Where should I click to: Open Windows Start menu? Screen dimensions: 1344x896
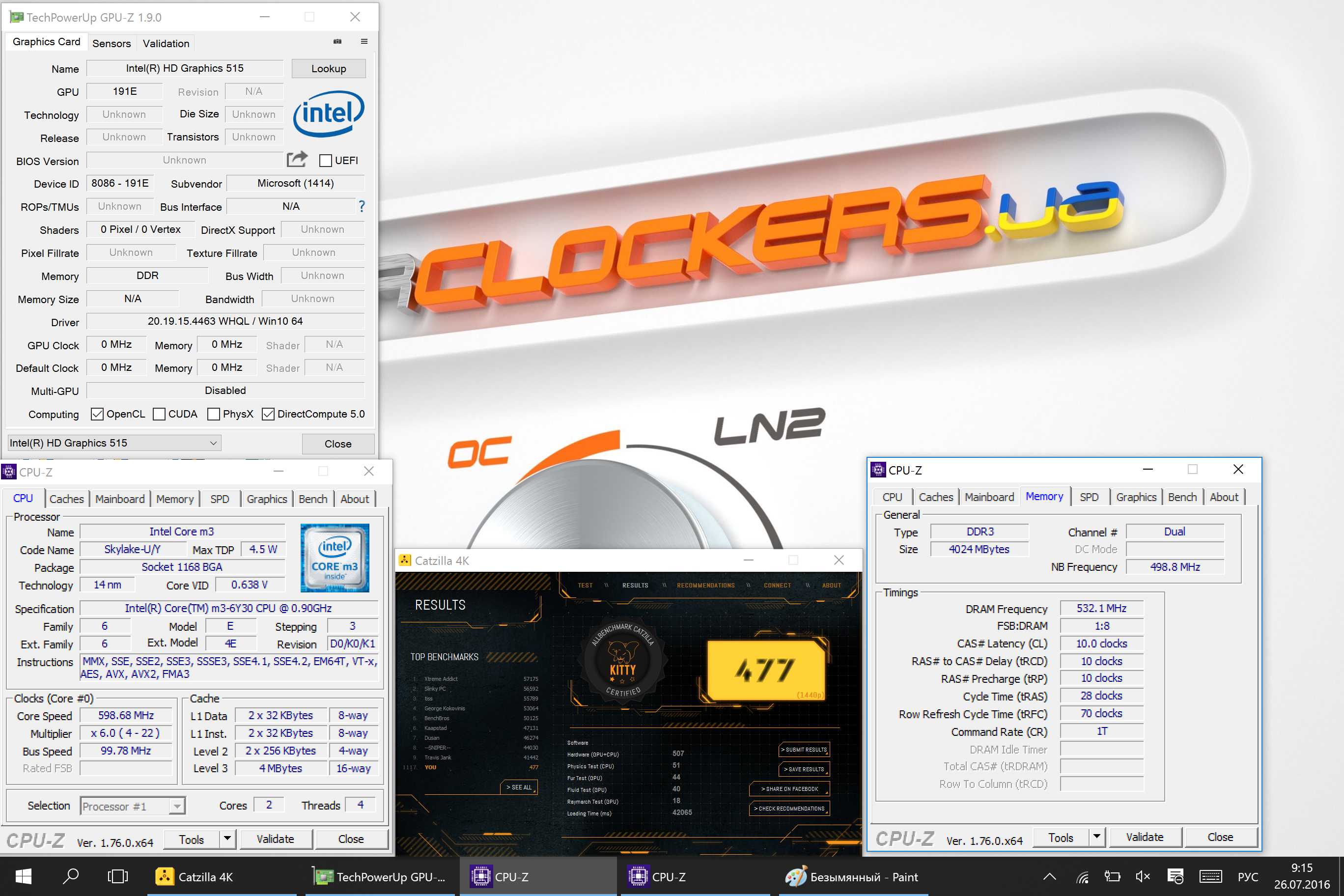pos(24,876)
